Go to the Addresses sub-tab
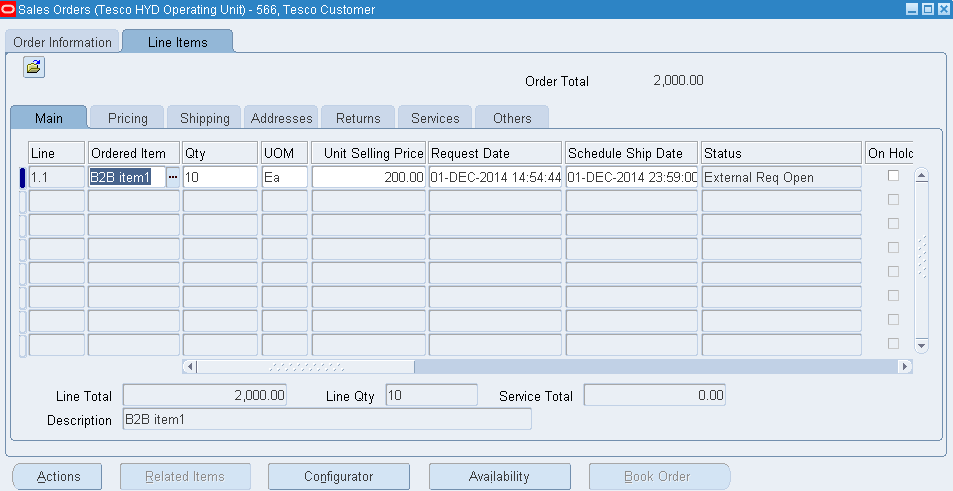Image resolution: width=953 pixels, height=491 pixels. point(281,118)
